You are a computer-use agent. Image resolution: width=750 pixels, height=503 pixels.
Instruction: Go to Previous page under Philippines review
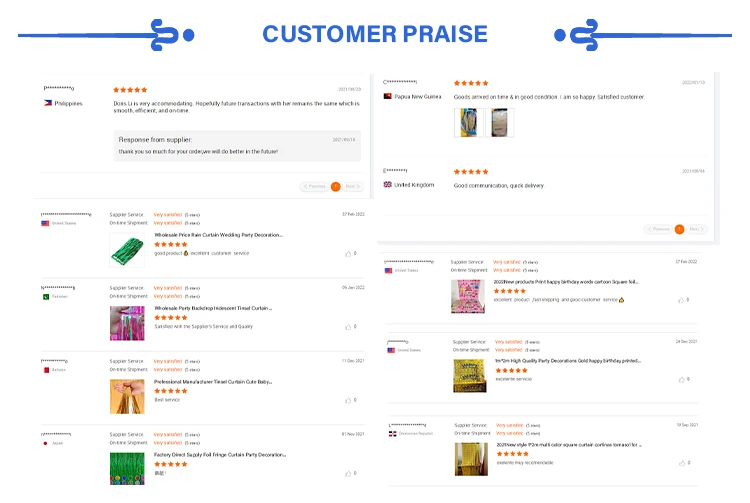coord(315,186)
